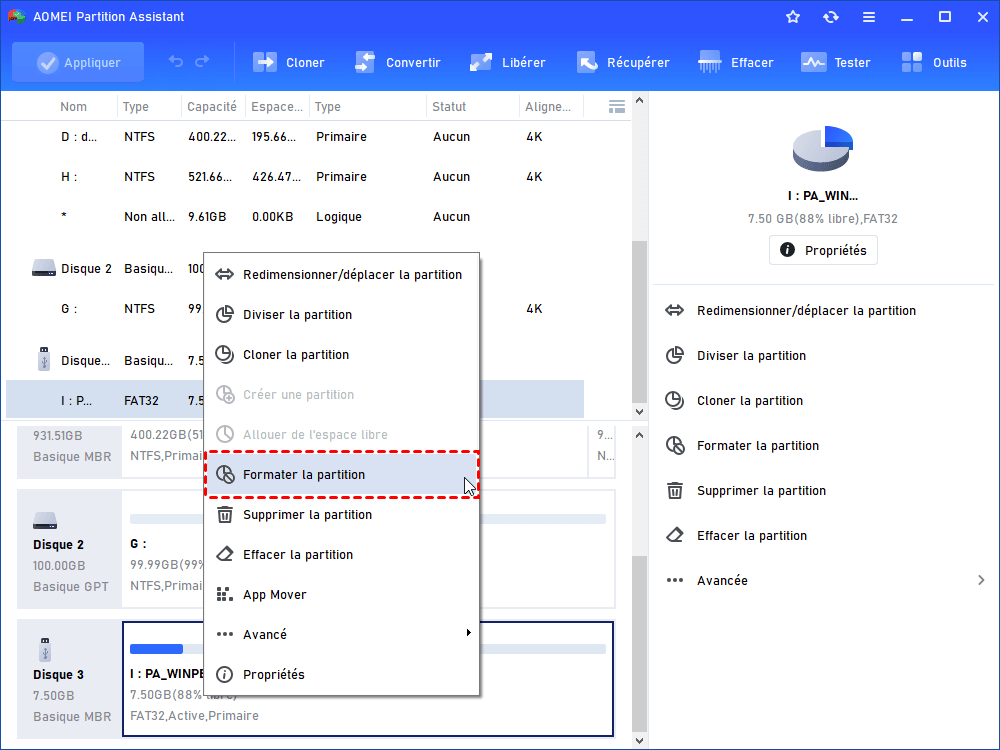
Task: Open column view settings icon
Action: [x=617, y=106]
